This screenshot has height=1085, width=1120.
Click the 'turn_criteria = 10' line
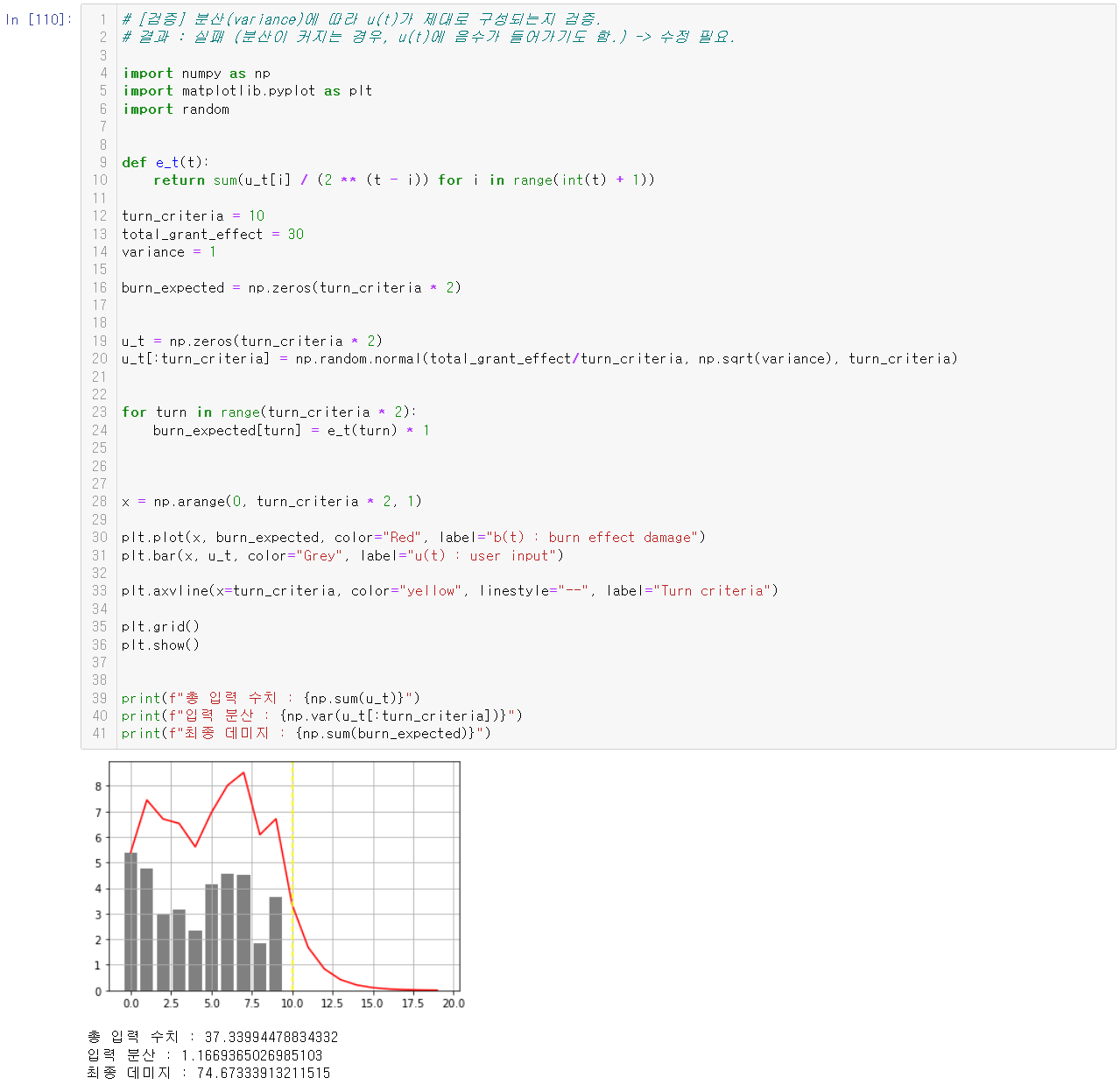[x=193, y=215]
